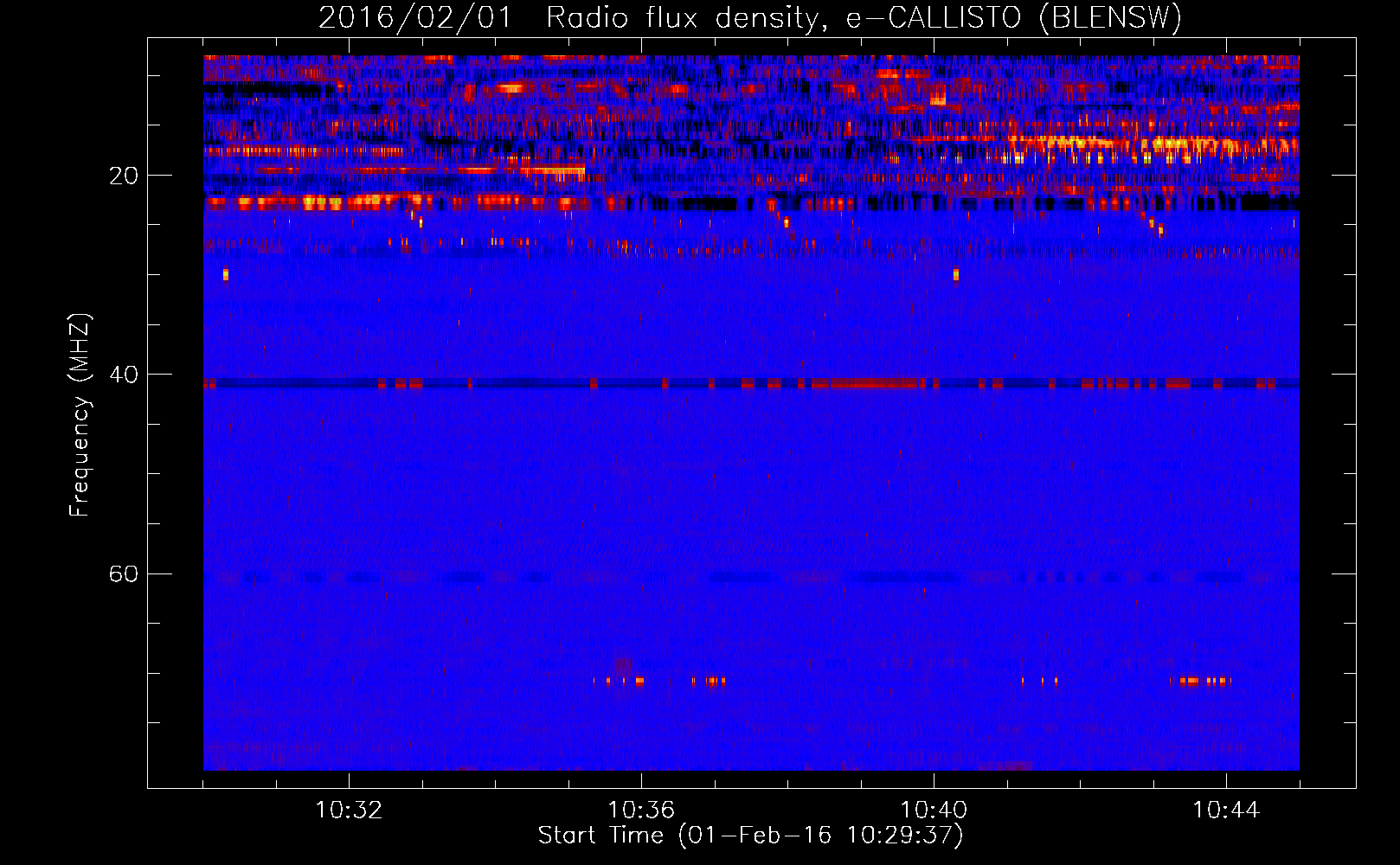
Task: Click the '10:36' time tick label
Action: pos(641,810)
